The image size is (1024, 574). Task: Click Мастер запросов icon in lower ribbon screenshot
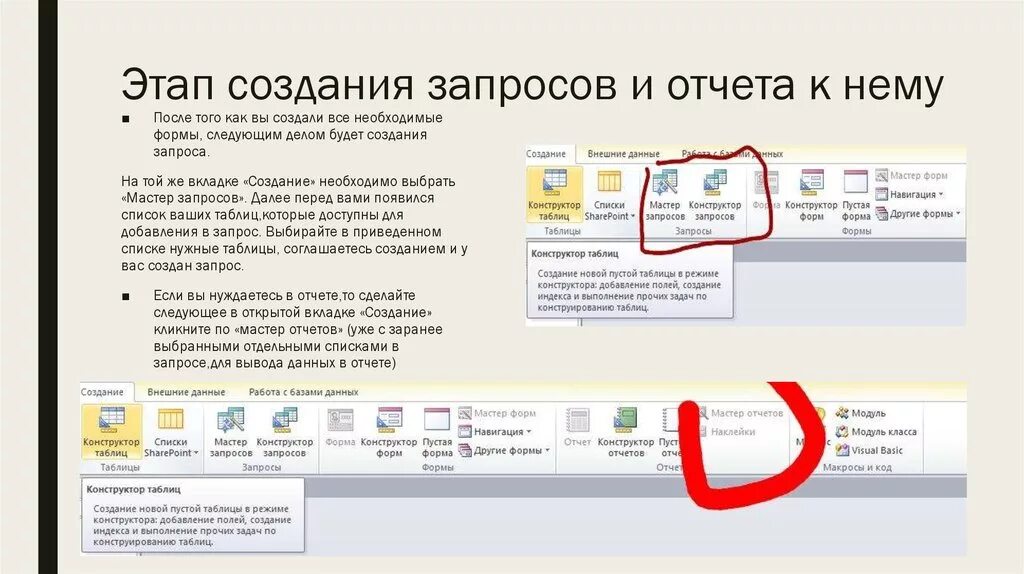click(231, 432)
